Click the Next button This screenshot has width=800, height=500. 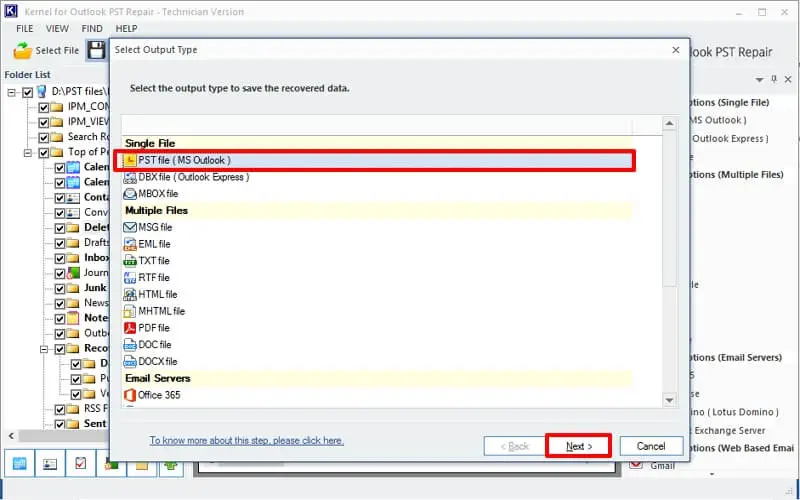click(x=579, y=446)
